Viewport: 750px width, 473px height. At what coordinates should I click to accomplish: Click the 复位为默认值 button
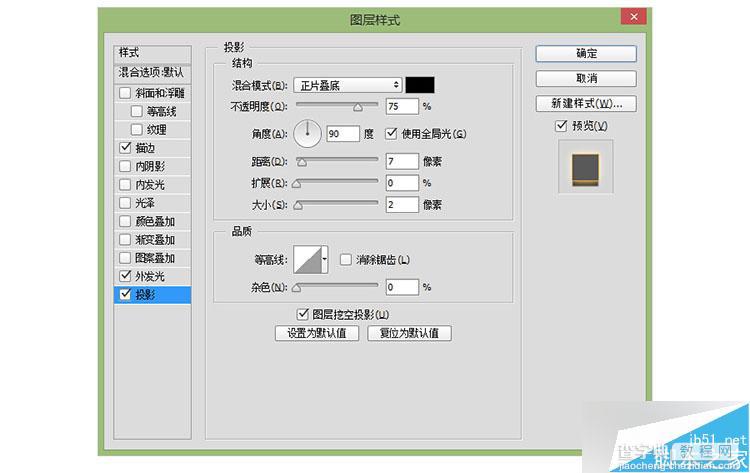[409, 333]
